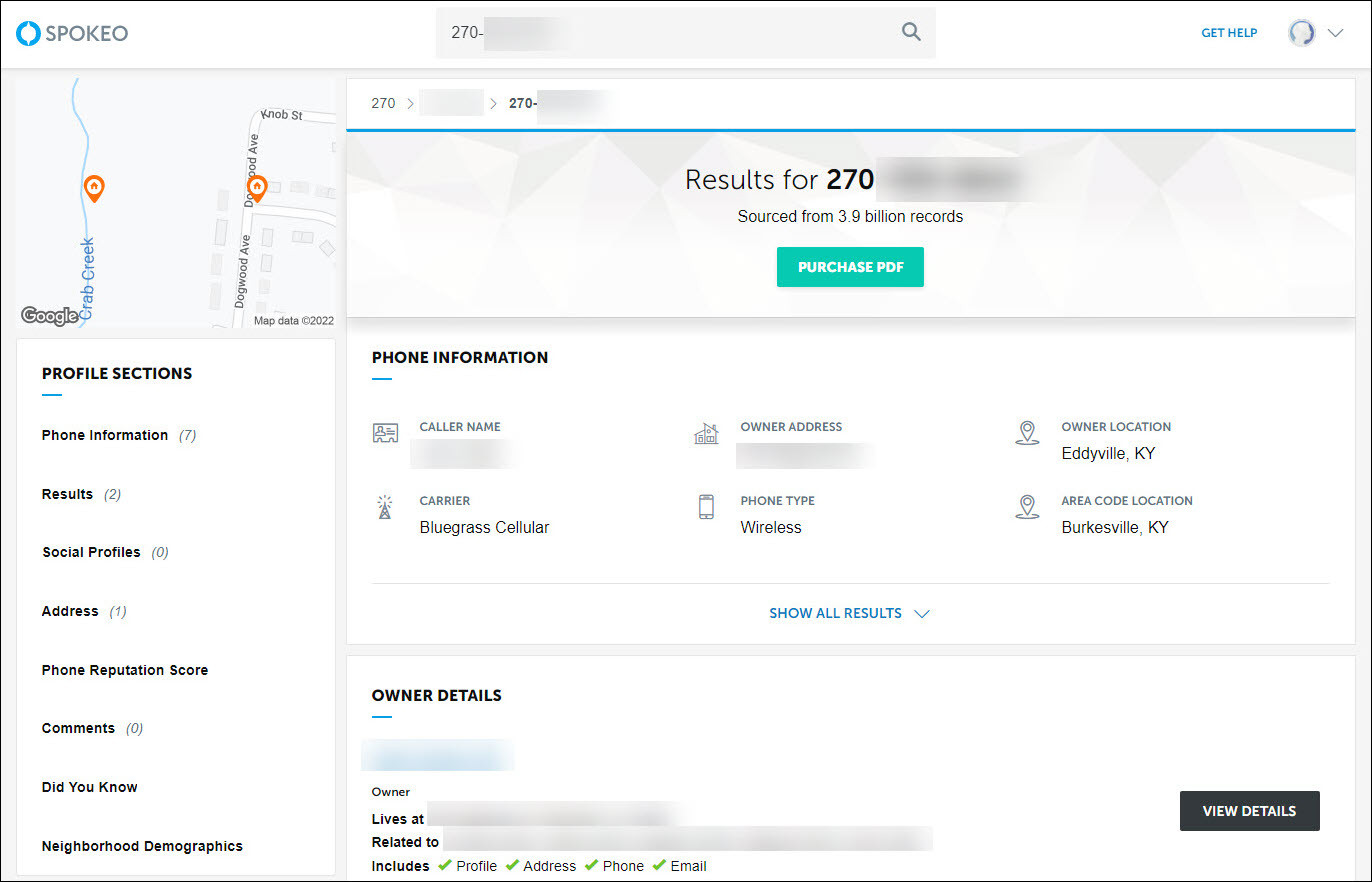
Task: Click the Knob St label on map
Action: pos(281,115)
